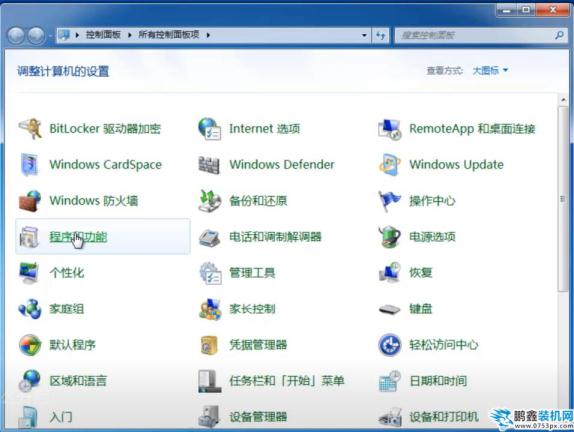Open the 电话和调制解调器 icon

tap(209, 237)
